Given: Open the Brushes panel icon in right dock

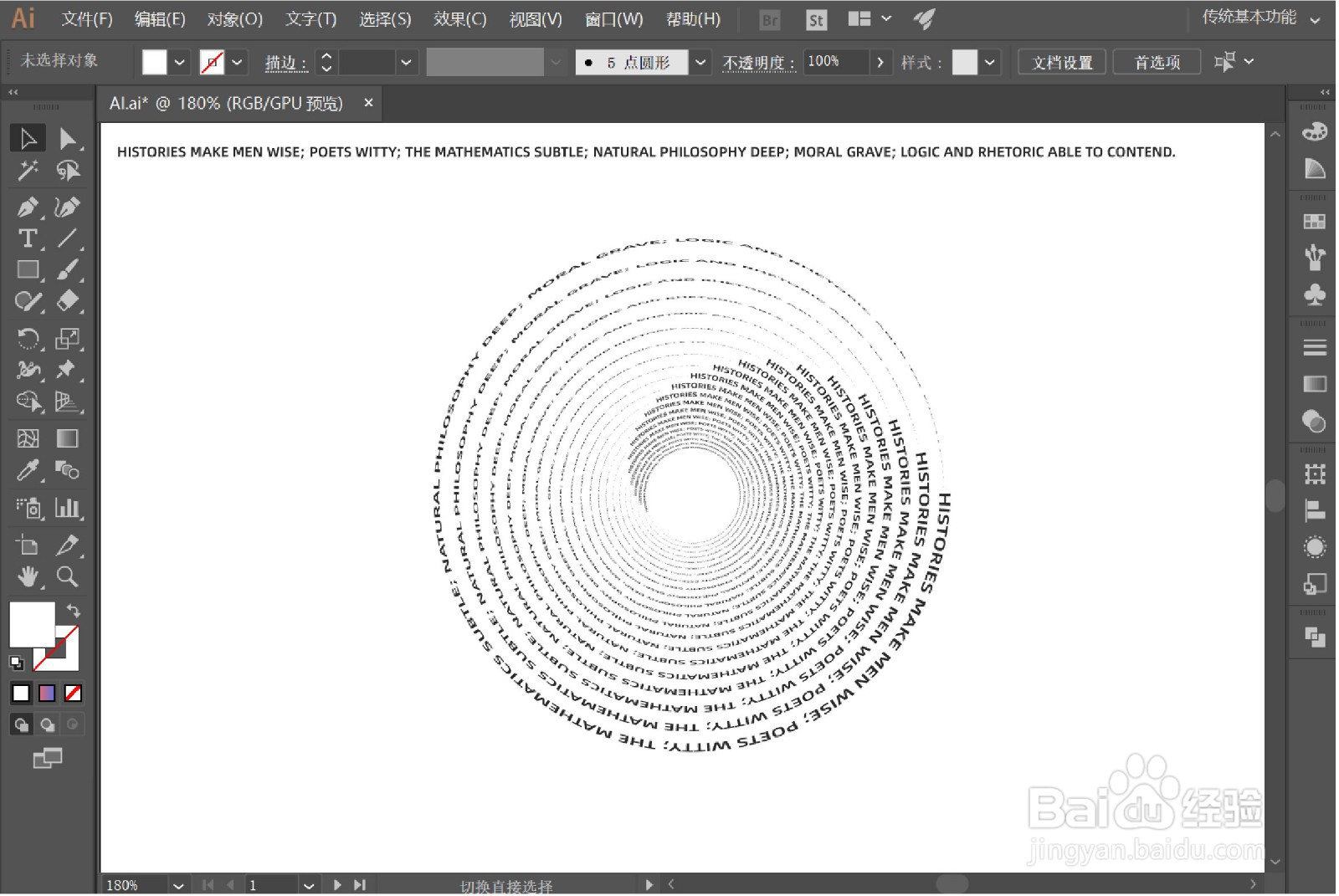Looking at the screenshot, I should click(1315, 257).
